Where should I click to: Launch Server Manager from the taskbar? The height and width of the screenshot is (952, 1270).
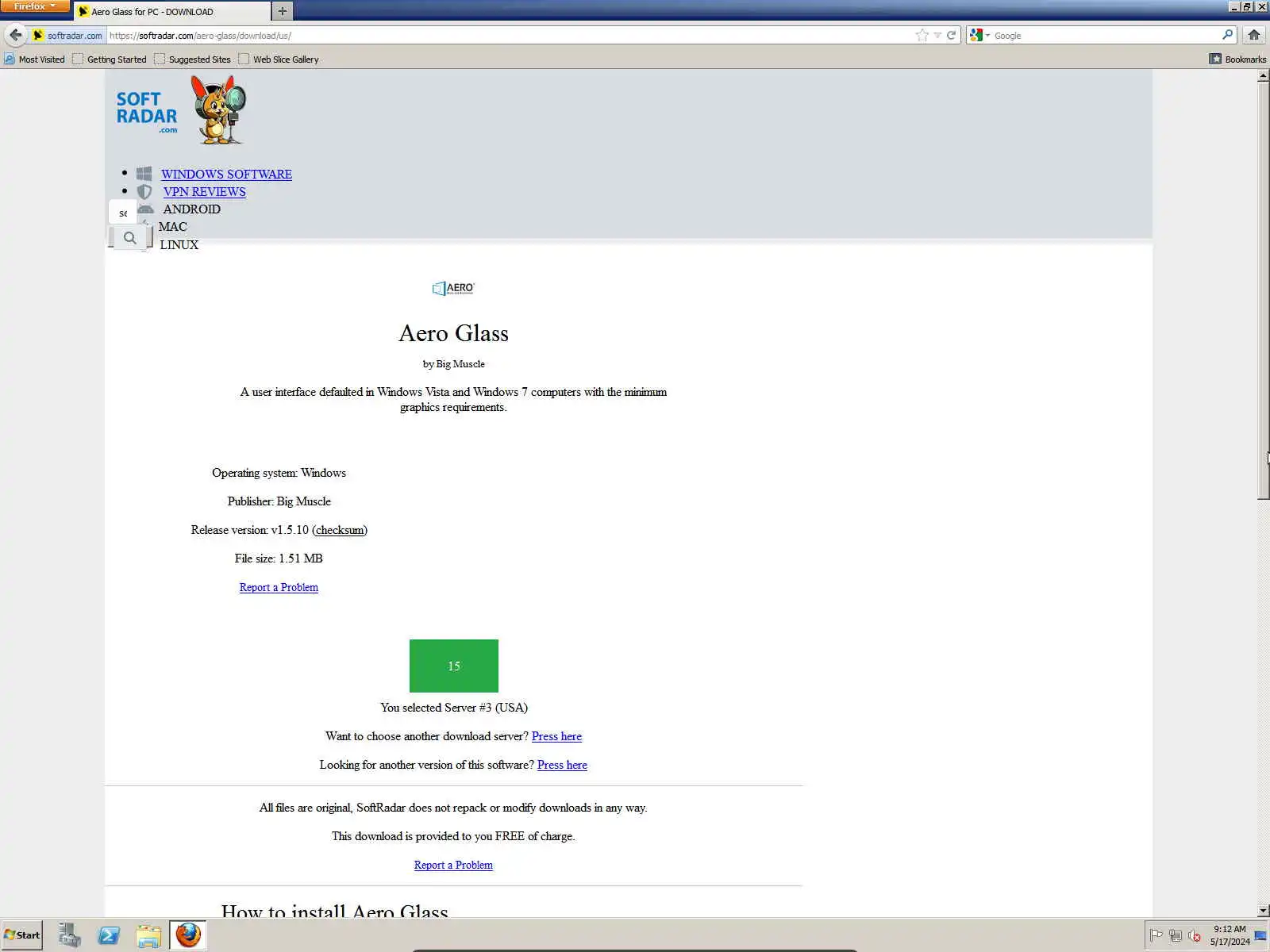coord(70,935)
